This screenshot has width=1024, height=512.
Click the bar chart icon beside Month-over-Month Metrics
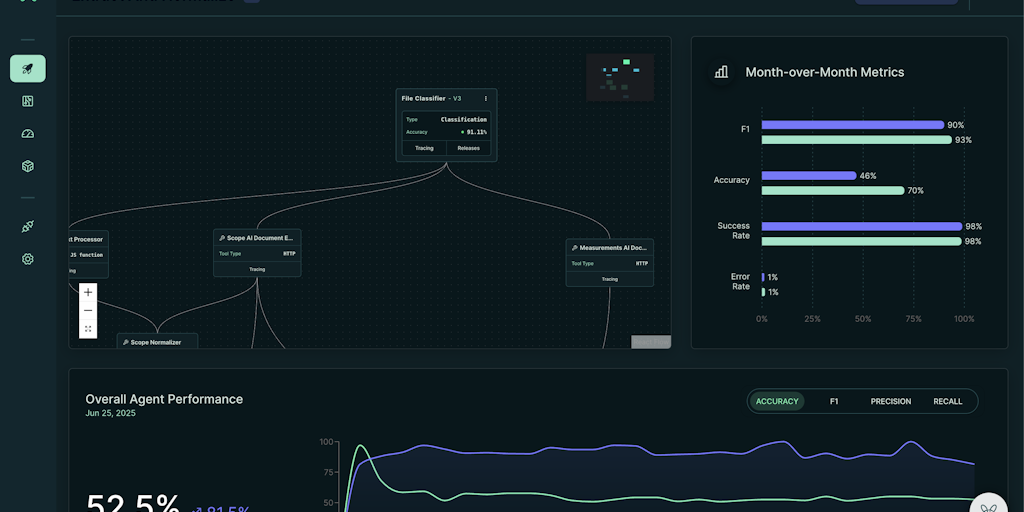[x=721, y=72]
